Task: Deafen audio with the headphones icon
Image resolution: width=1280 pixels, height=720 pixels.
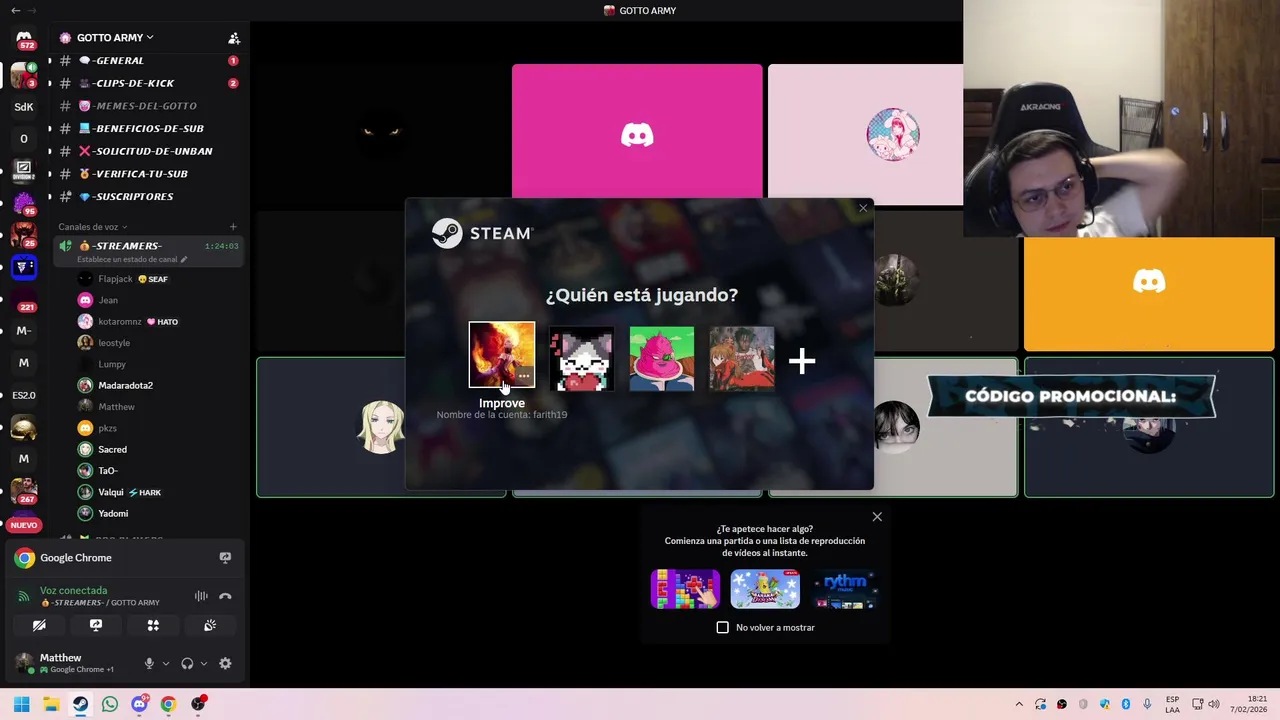Action: 187,663
